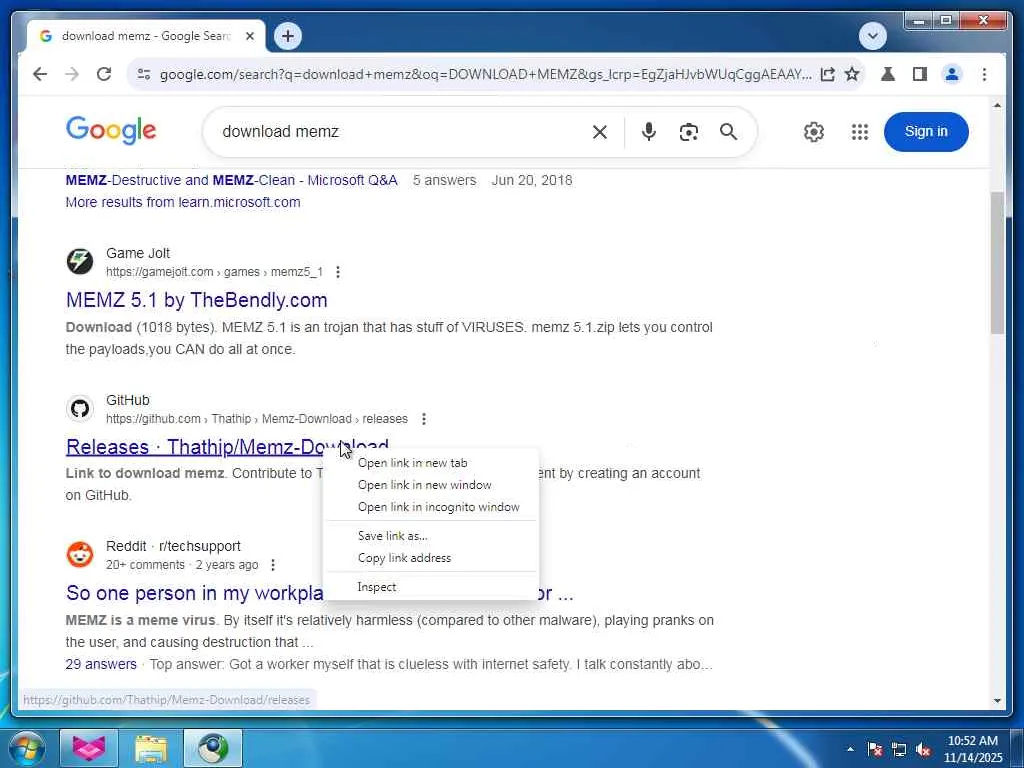Open more options for Reddit result

(273, 565)
